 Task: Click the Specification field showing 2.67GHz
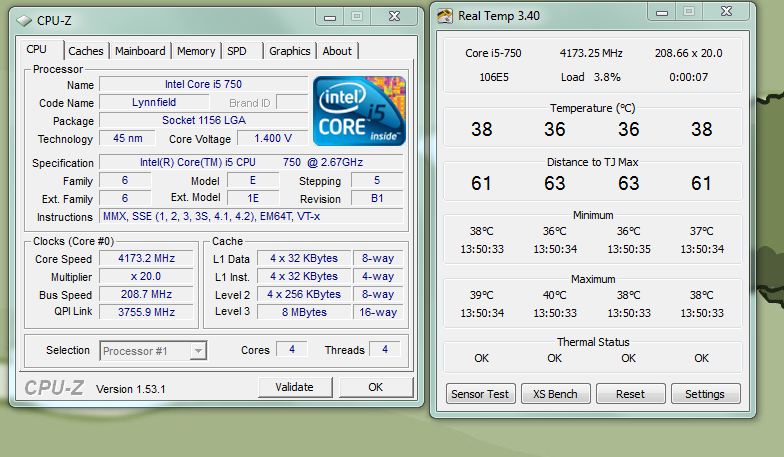pyautogui.click(x=251, y=162)
